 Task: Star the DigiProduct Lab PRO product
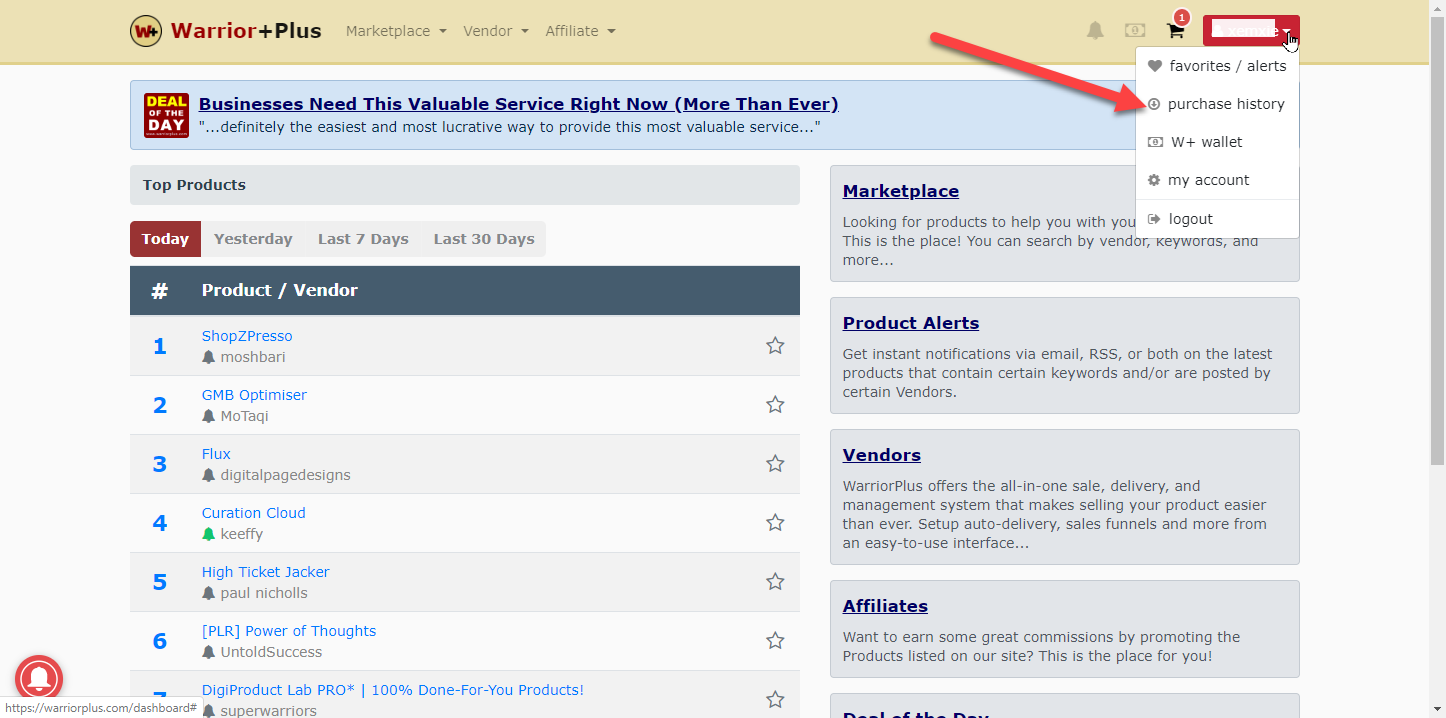click(x=775, y=699)
